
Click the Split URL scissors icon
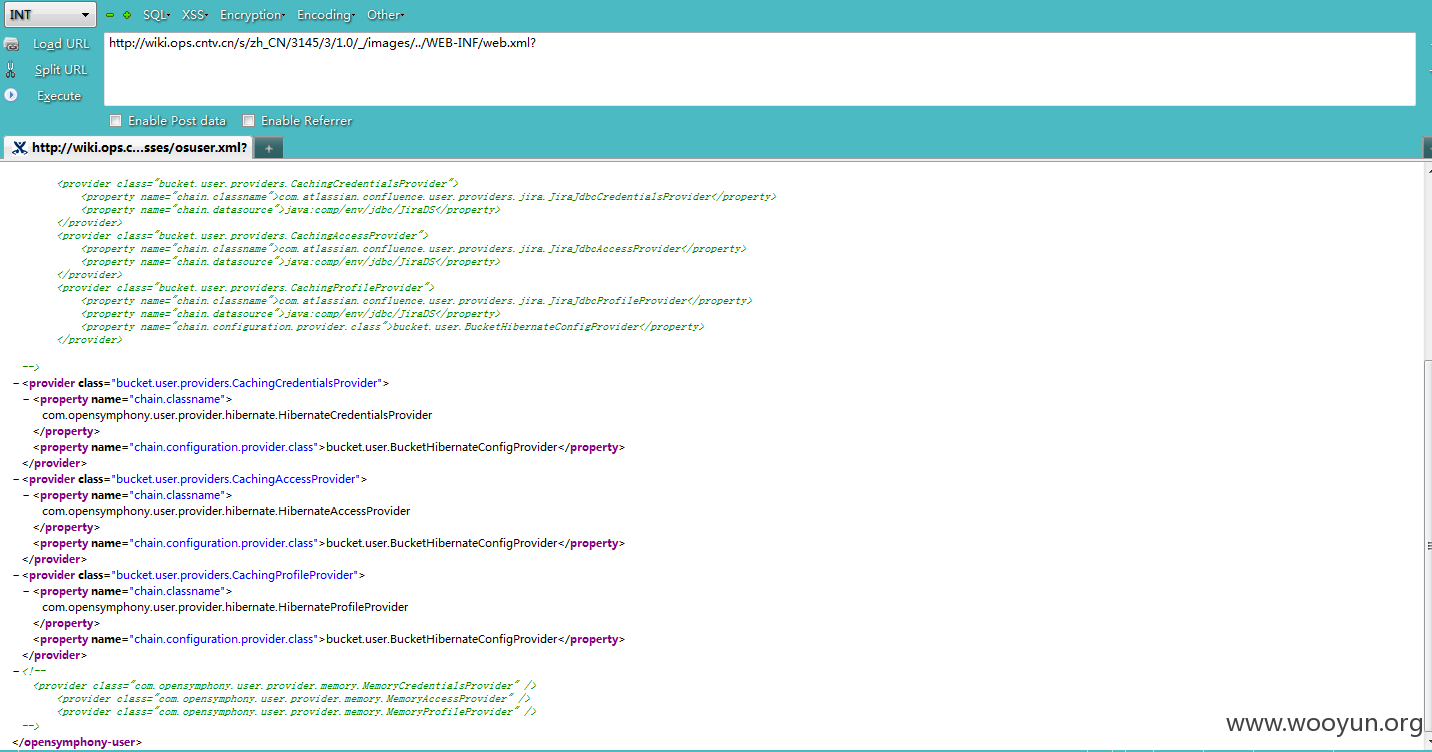tap(10, 70)
